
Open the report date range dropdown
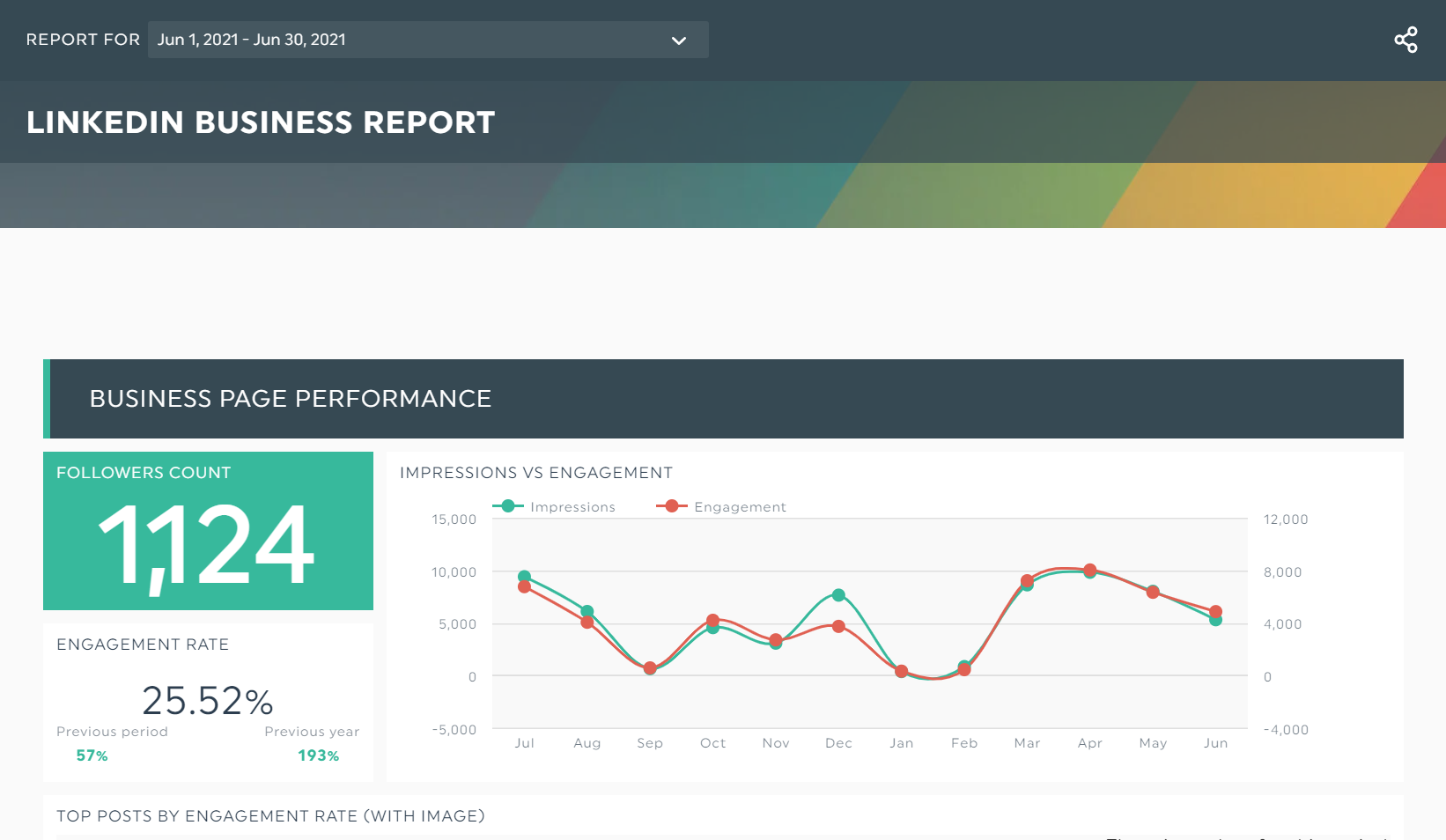pyautogui.click(x=428, y=40)
